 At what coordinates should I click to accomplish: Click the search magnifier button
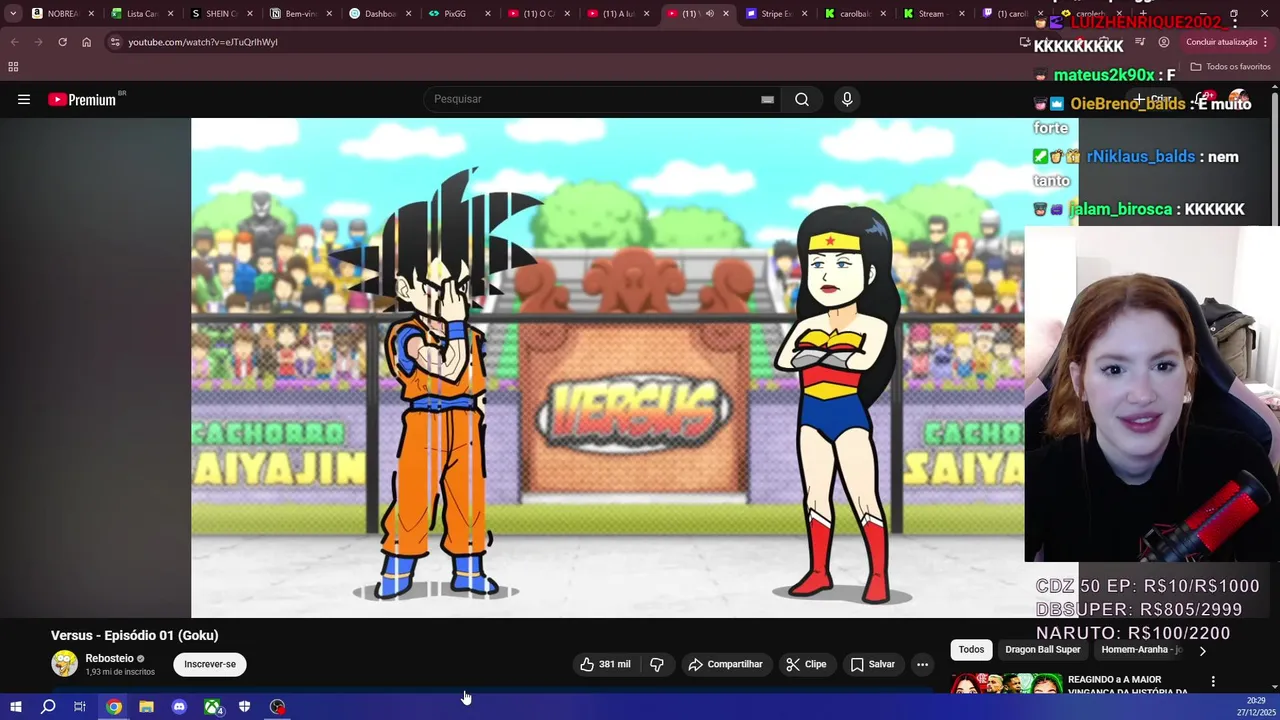point(802,99)
